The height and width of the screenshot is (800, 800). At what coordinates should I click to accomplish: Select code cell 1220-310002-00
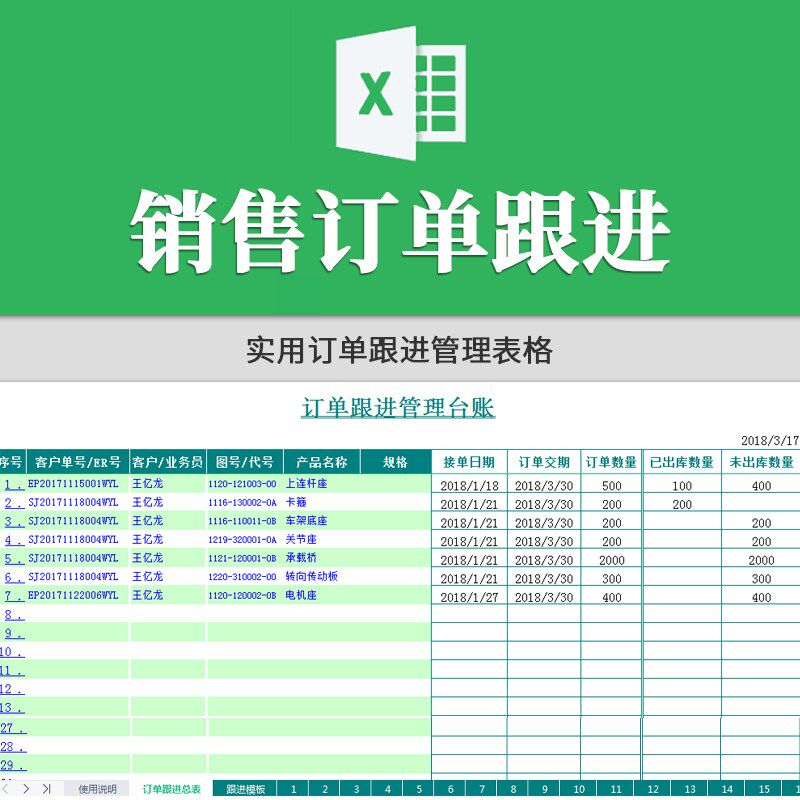coord(242,577)
